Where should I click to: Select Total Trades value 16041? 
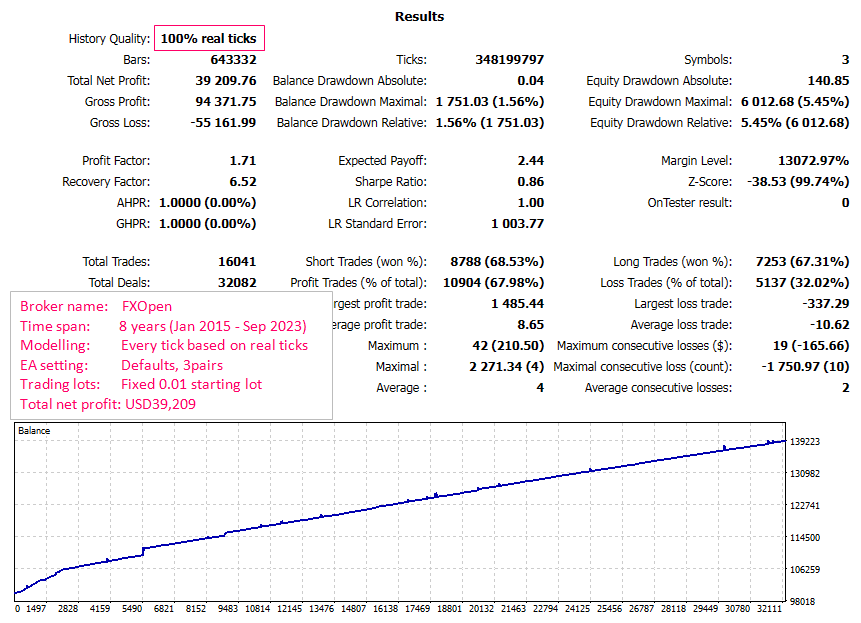click(237, 262)
